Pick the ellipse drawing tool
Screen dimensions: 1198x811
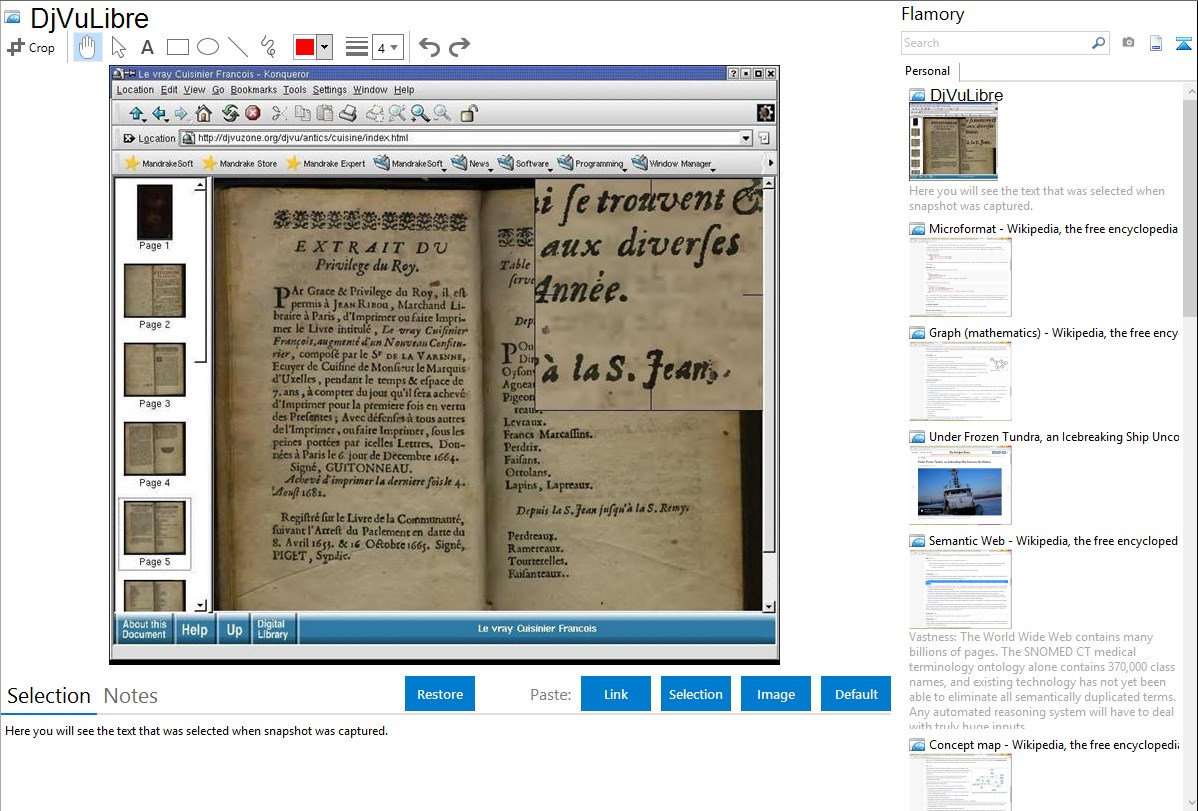click(208, 47)
